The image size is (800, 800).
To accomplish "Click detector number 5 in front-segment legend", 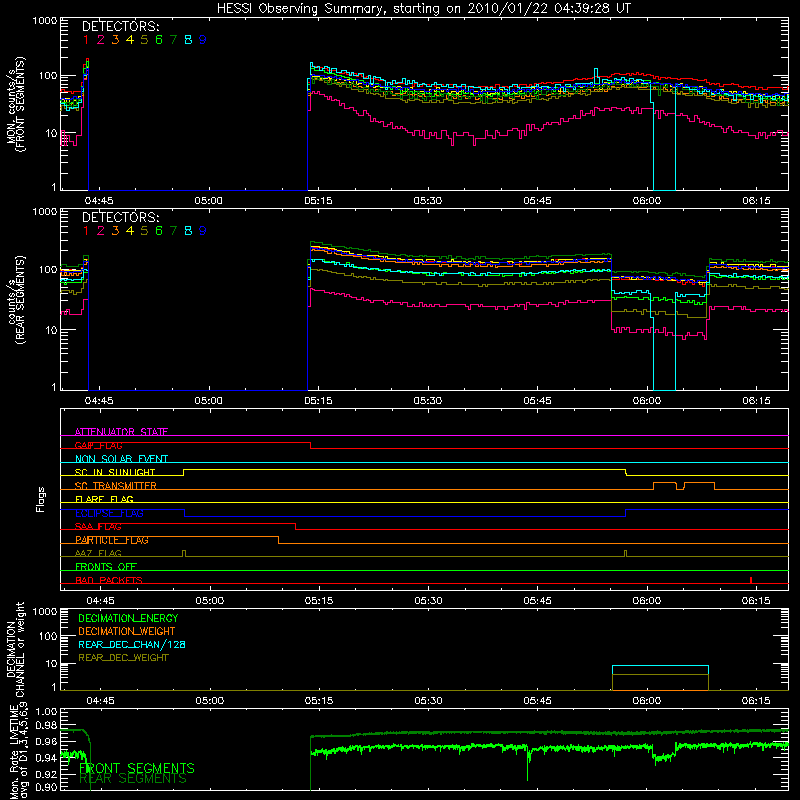I will (x=144, y=40).
